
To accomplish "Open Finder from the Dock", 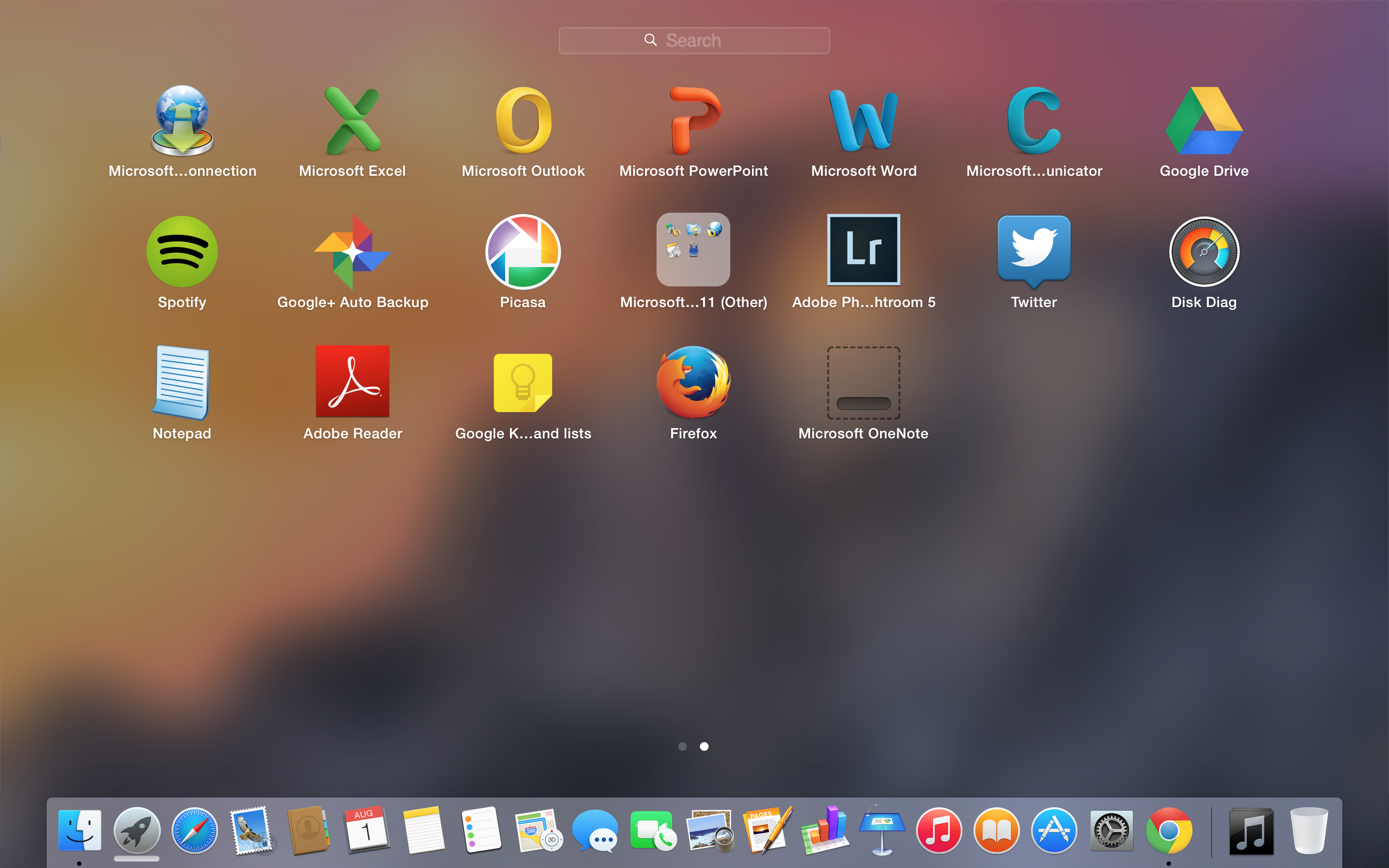I will click(80, 830).
